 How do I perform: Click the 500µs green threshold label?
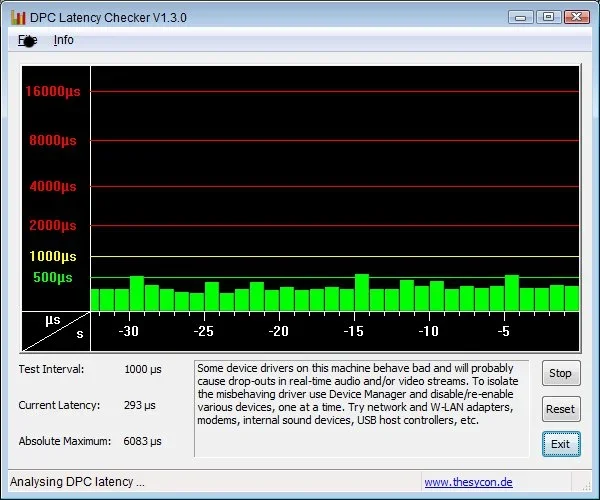coord(53,277)
